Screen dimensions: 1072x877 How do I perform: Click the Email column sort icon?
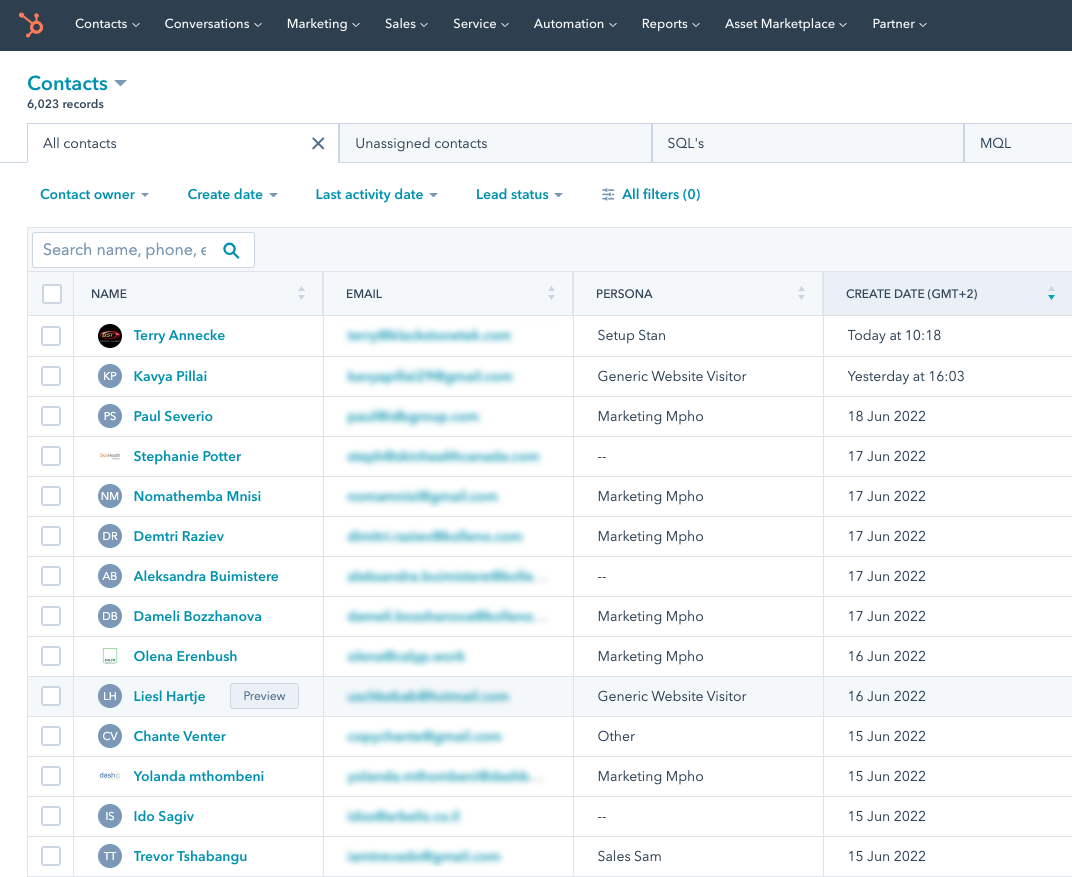(x=551, y=293)
